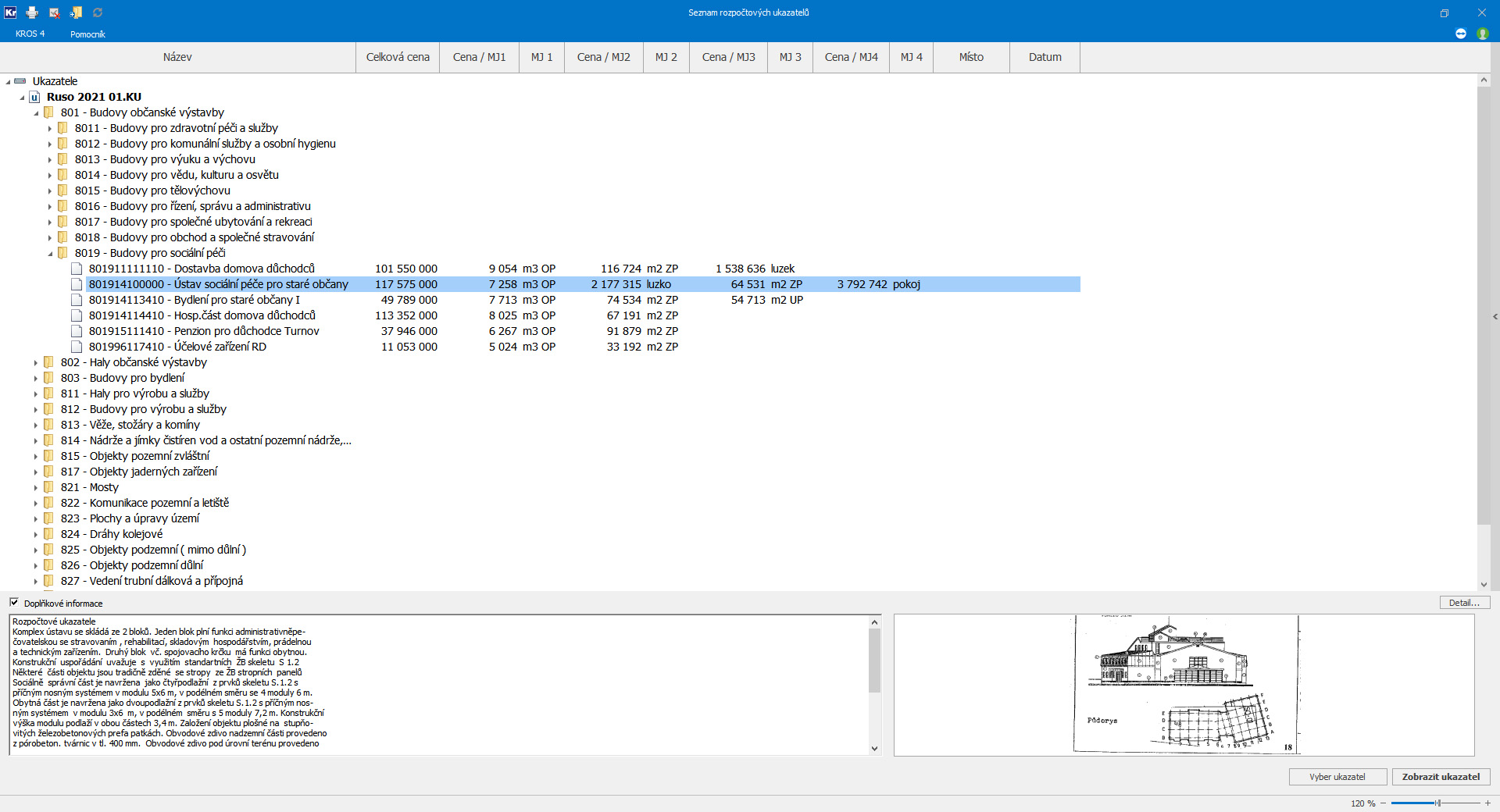Collapse the 8019 Budovy pro sociální péči folder
Viewport: 1500px width, 812px height.
coord(50,253)
